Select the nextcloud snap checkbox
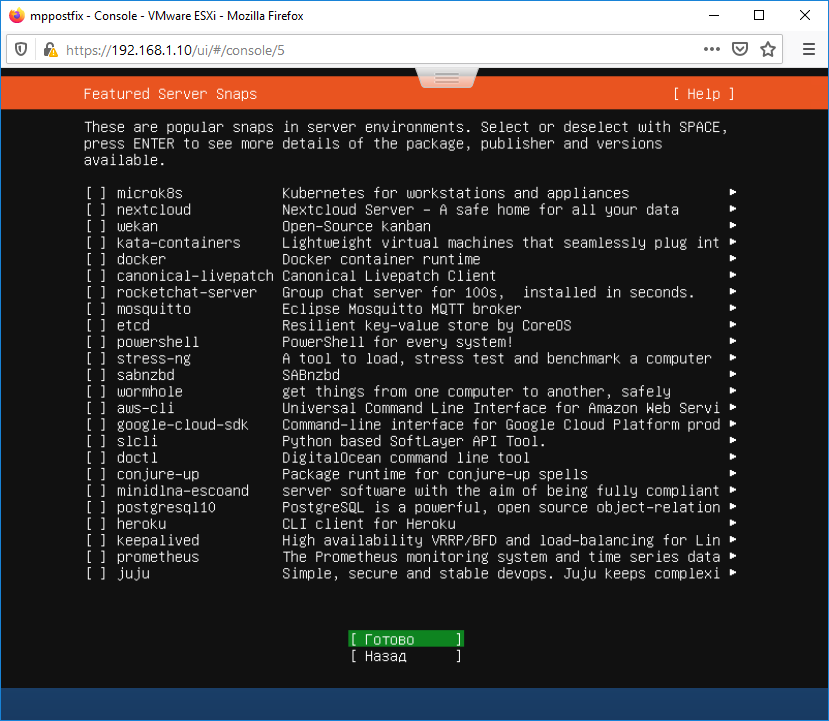This screenshot has width=829, height=721. pos(96,210)
